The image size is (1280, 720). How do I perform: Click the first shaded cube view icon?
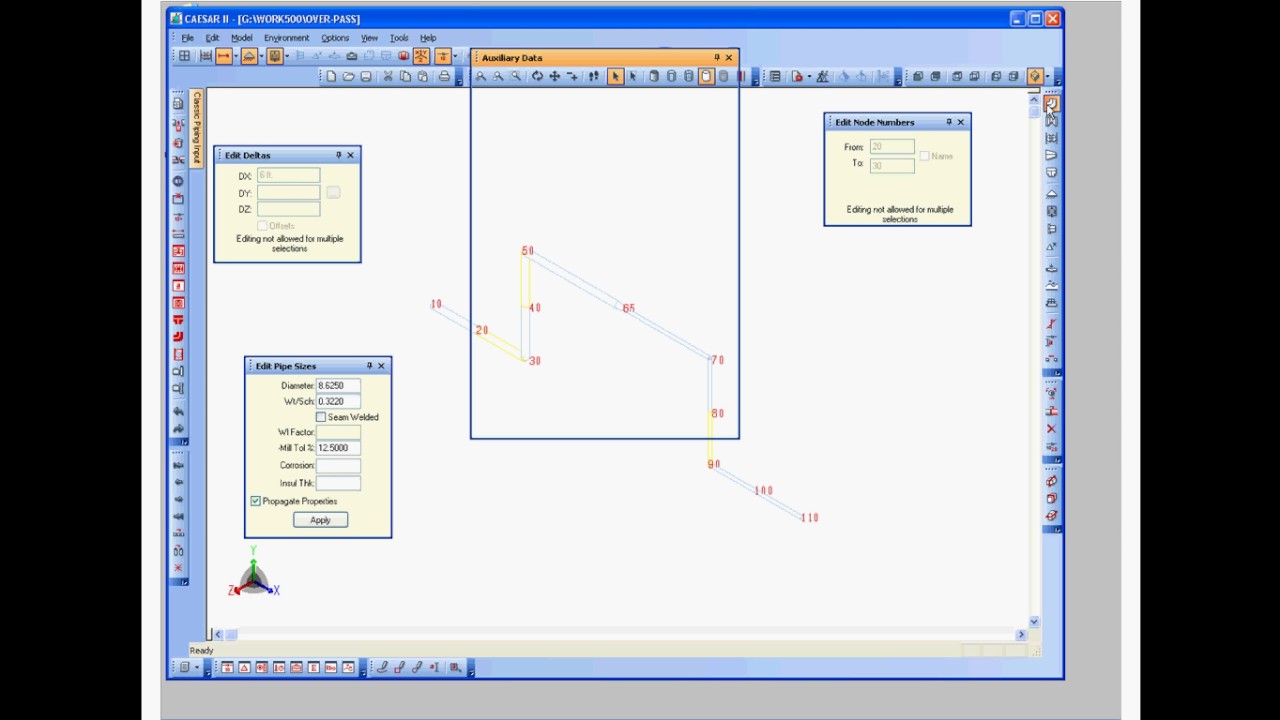(918, 77)
